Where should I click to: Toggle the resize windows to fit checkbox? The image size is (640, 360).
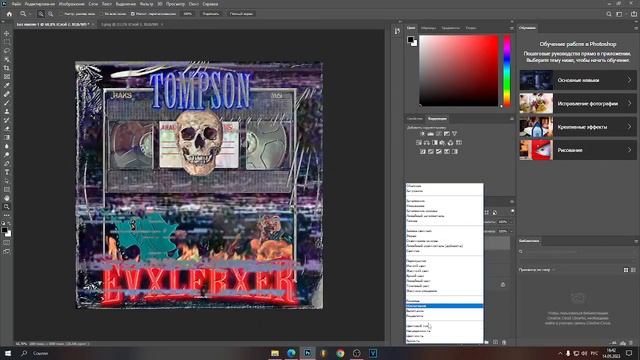coord(62,14)
